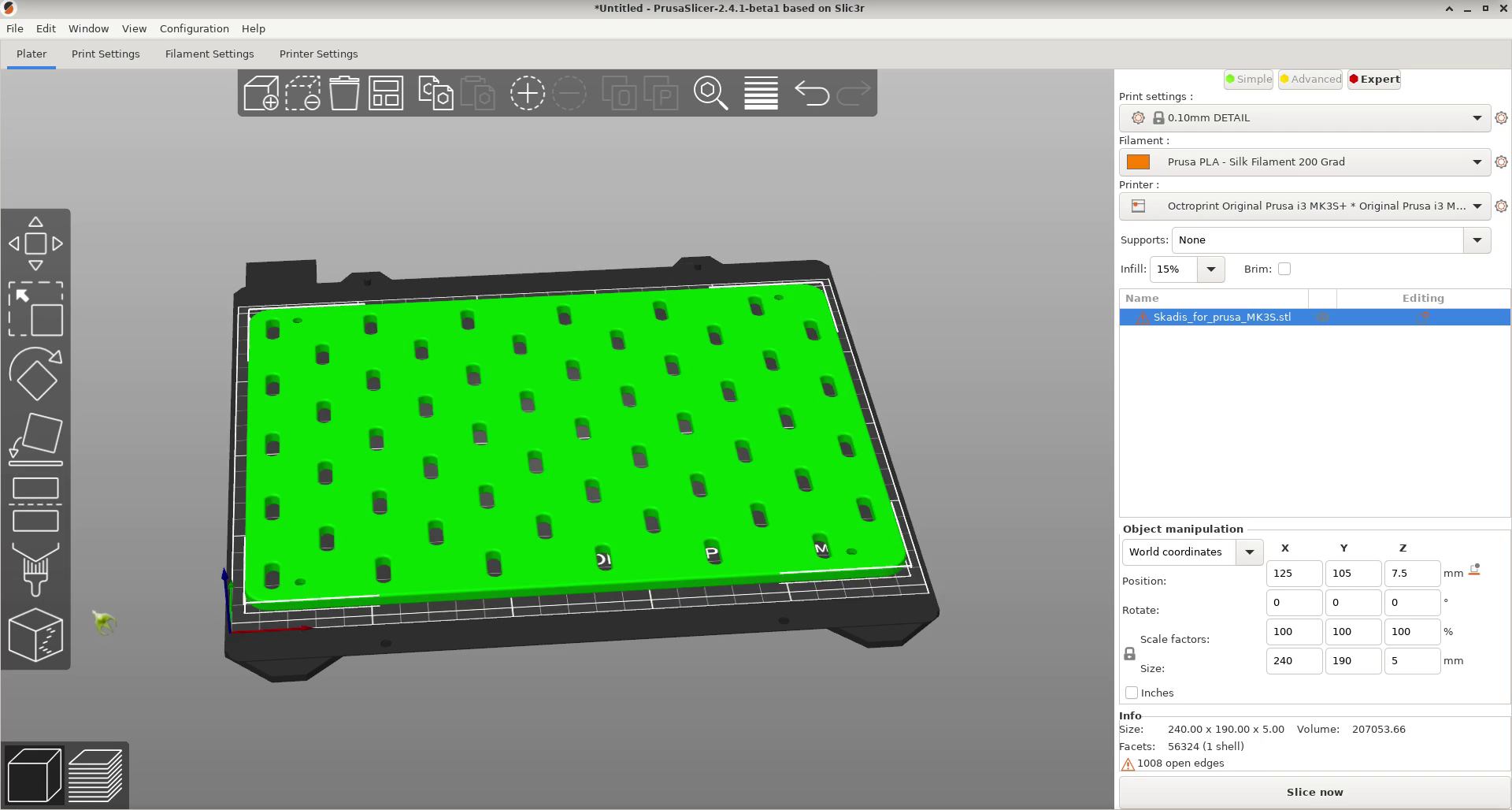This screenshot has width=1512, height=810.
Task: Select the Seam painting cube tool
Action: point(35,634)
